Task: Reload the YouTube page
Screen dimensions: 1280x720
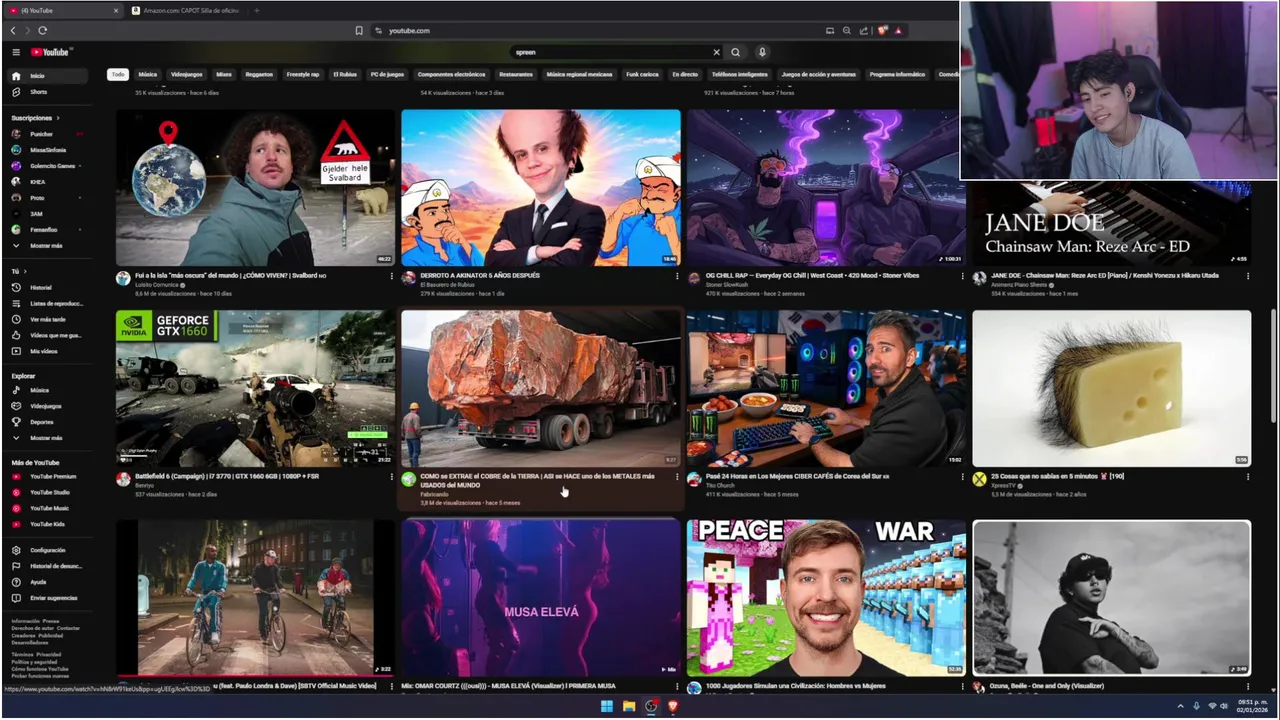Action: 43,31
